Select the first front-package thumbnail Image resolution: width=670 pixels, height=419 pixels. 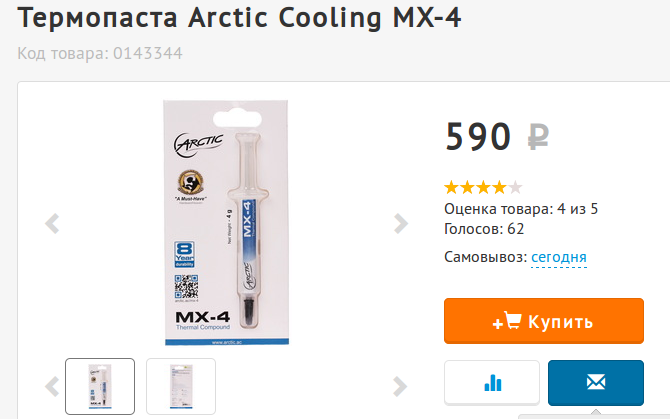[100, 386]
